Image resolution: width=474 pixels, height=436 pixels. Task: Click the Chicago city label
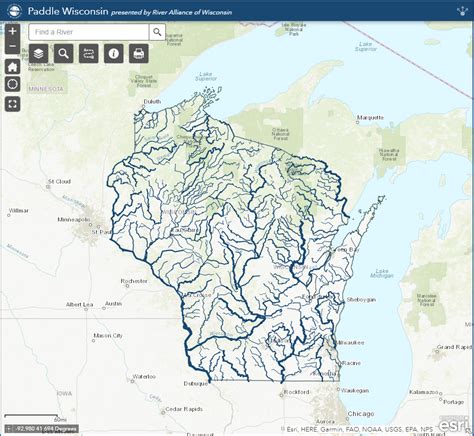click(361, 414)
